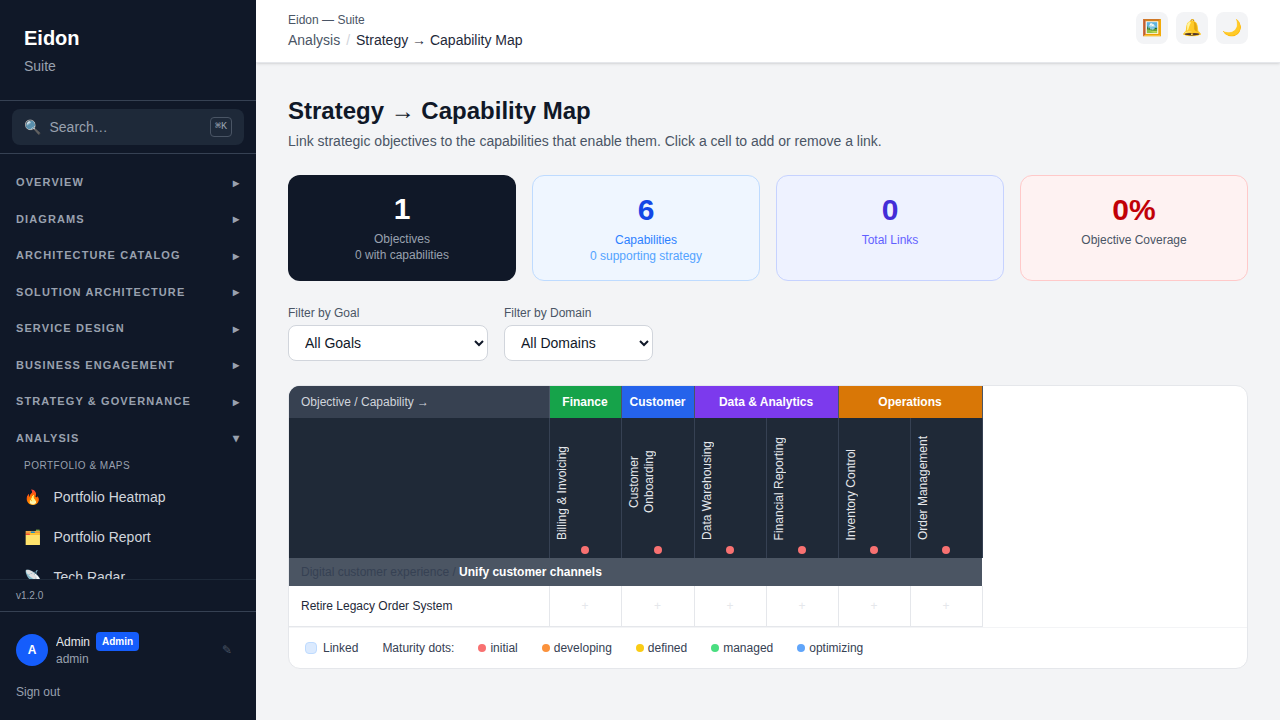The width and height of the screenshot is (1280, 720).
Task: Click the Operations domain header
Action: coord(910,402)
